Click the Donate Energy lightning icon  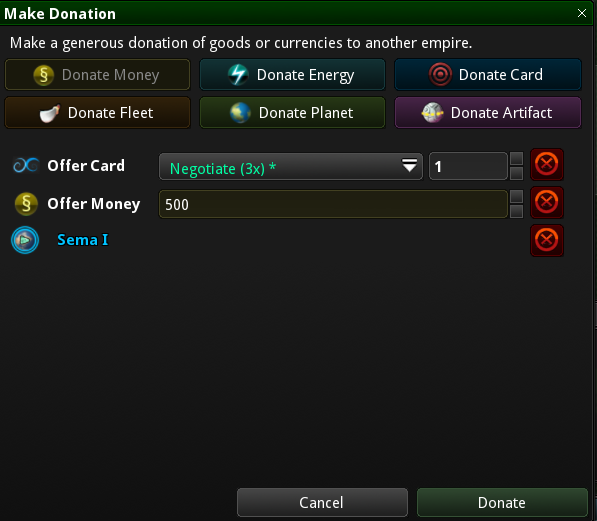(238, 75)
